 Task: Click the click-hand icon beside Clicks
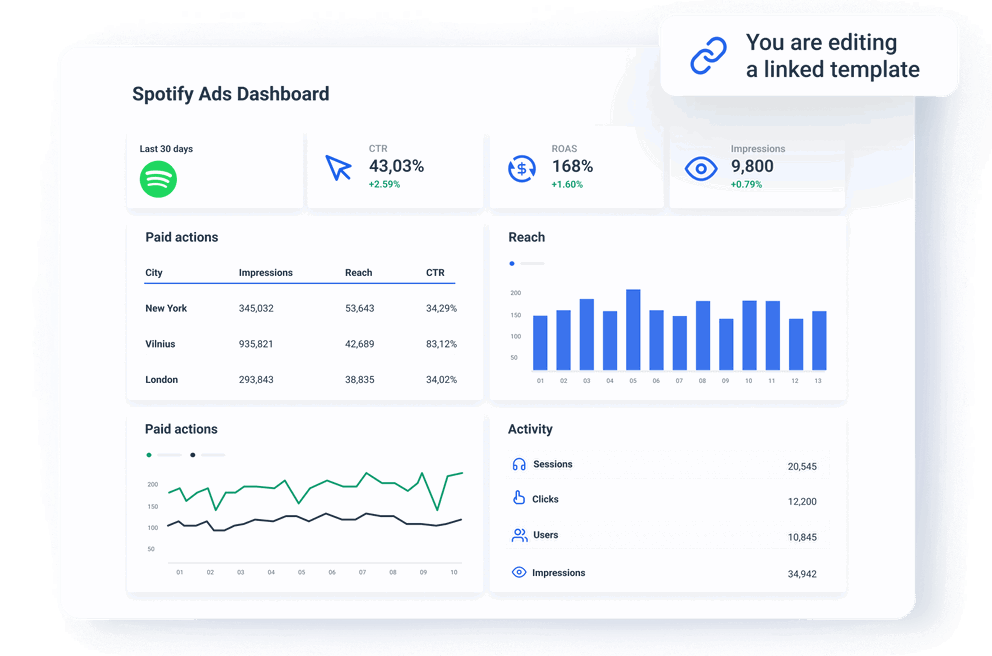(519, 499)
